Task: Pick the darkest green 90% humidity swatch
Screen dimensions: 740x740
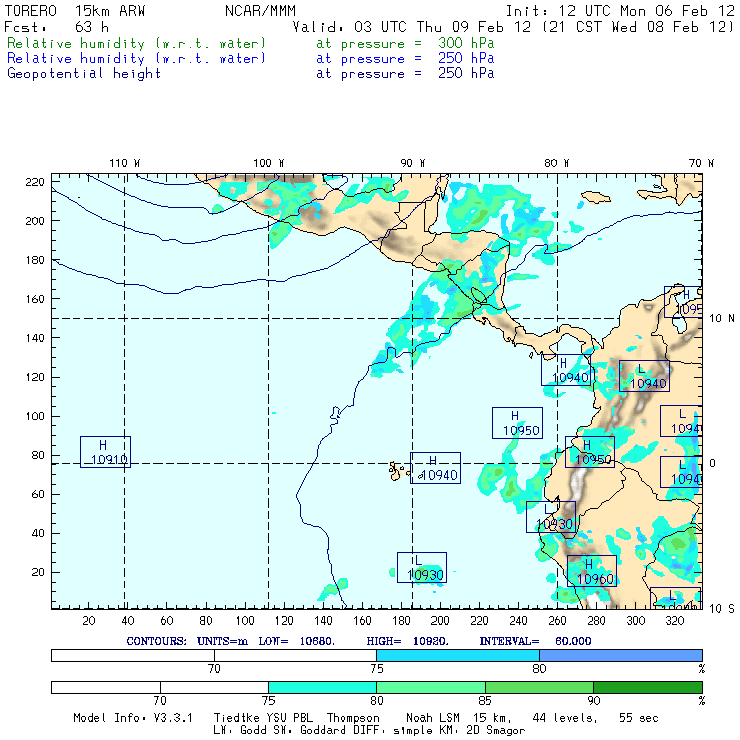Action: tap(648, 687)
